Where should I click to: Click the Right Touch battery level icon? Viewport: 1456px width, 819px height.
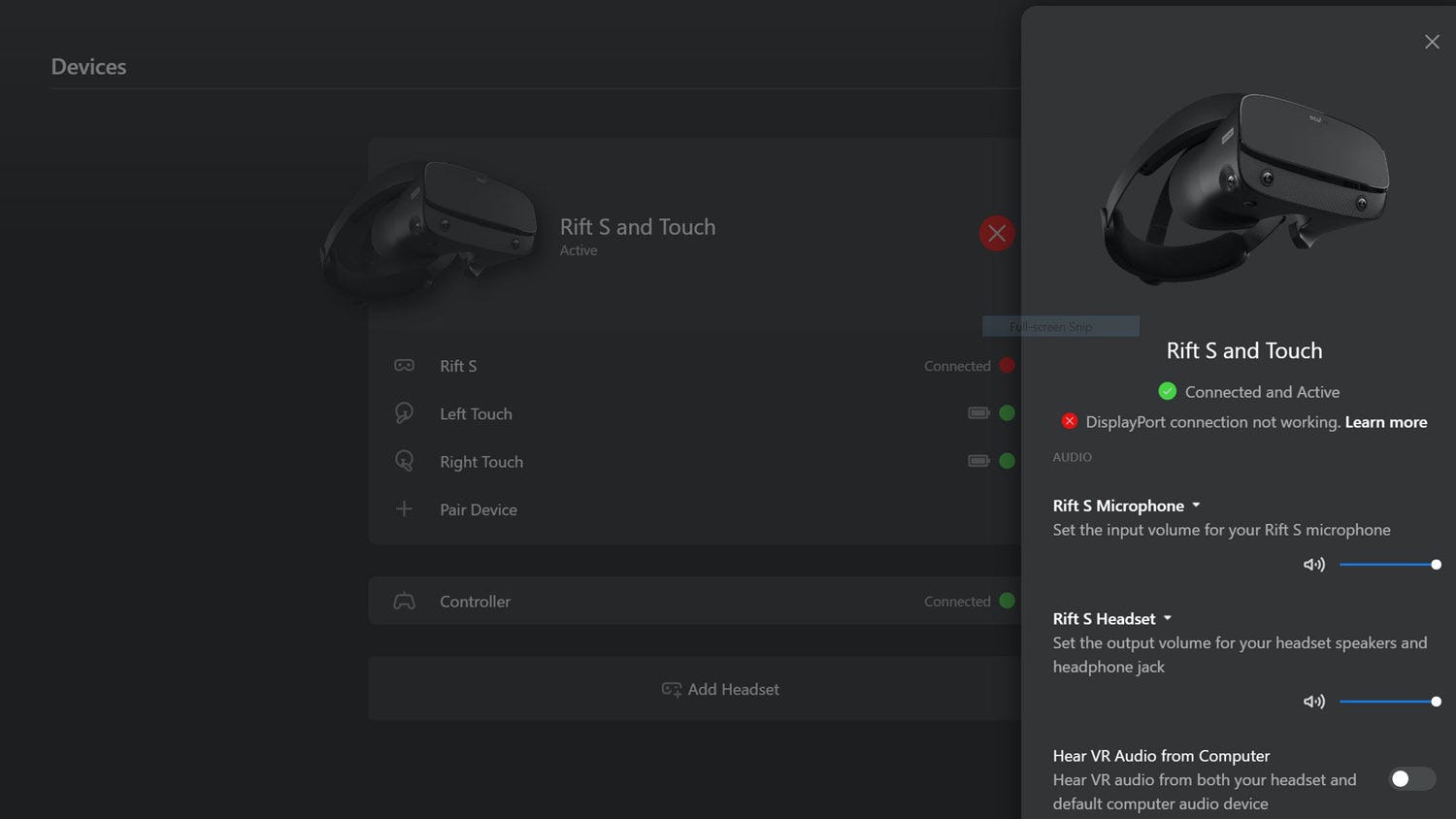click(978, 461)
